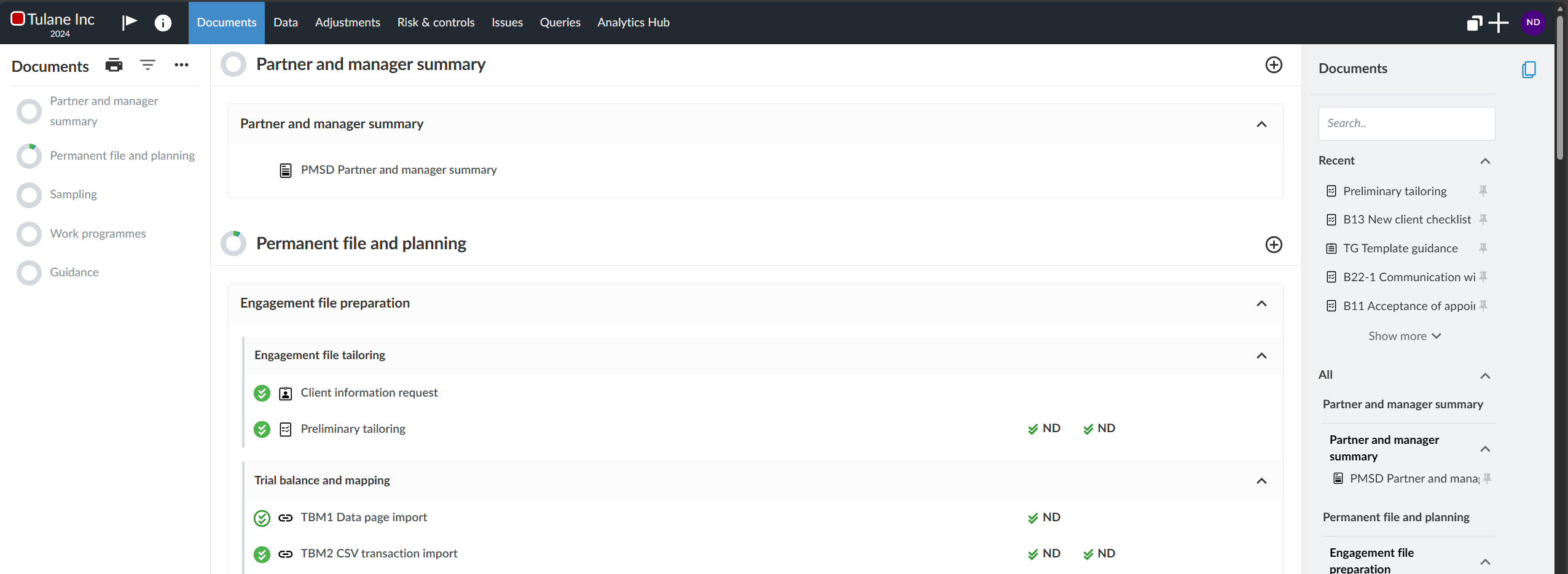The height and width of the screenshot is (574, 1568).
Task: Click the print icon in Documents panel
Action: pyautogui.click(x=114, y=65)
